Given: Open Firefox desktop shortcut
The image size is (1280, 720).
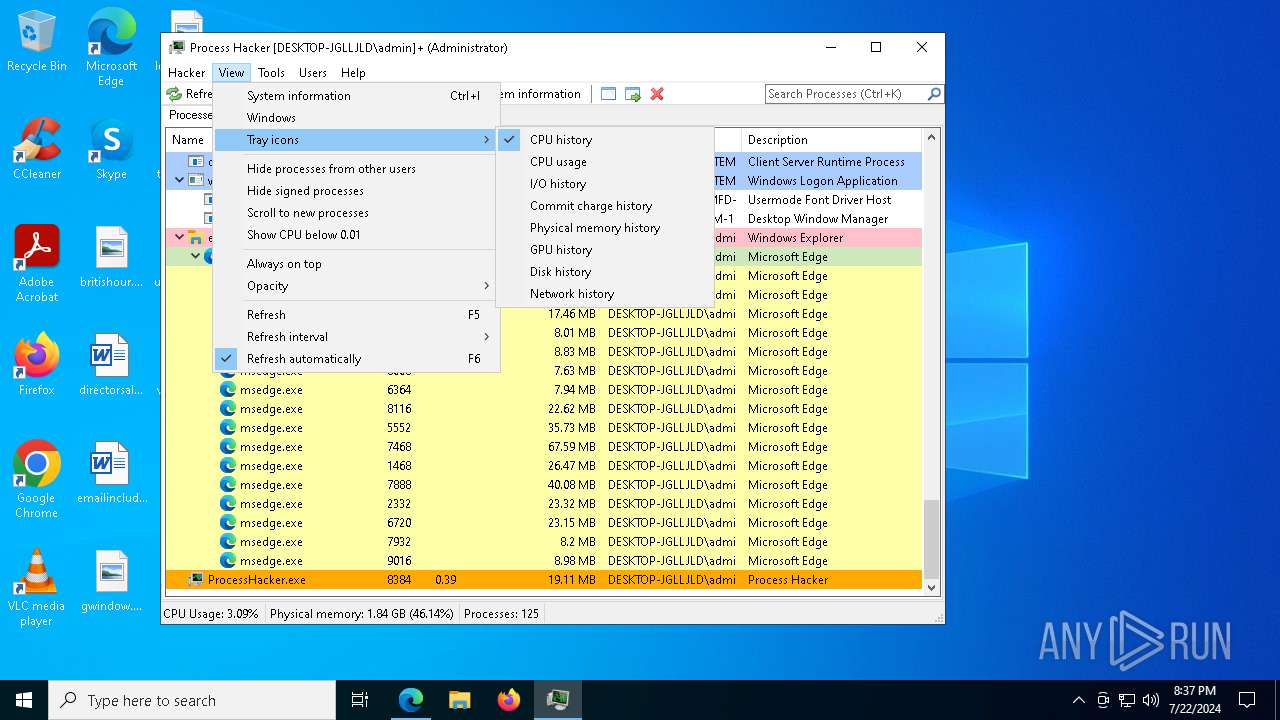Looking at the screenshot, I should pyautogui.click(x=37, y=364).
